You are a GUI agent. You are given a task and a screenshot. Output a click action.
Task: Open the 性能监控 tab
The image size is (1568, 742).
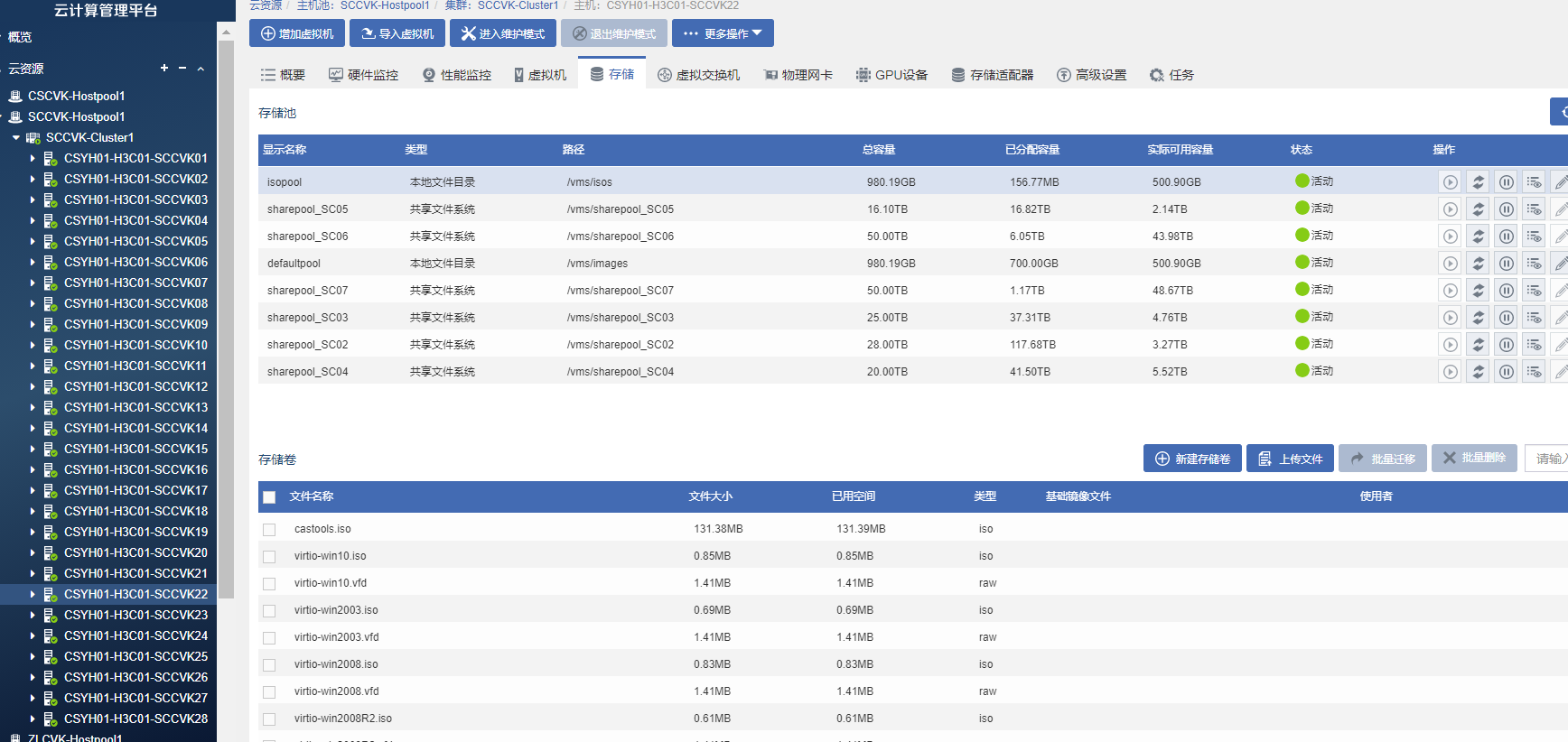(457, 75)
